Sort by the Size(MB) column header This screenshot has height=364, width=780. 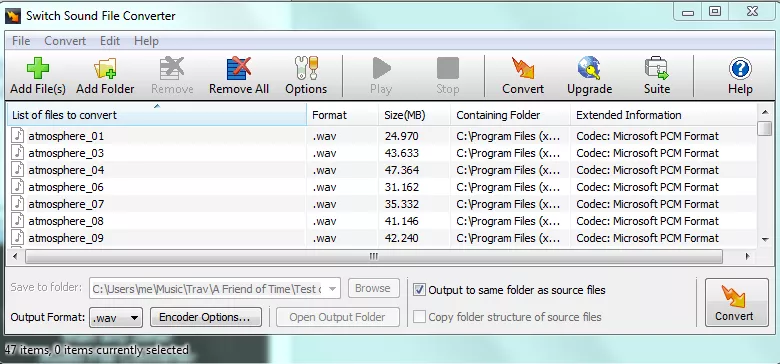pyautogui.click(x=414, y=115)
